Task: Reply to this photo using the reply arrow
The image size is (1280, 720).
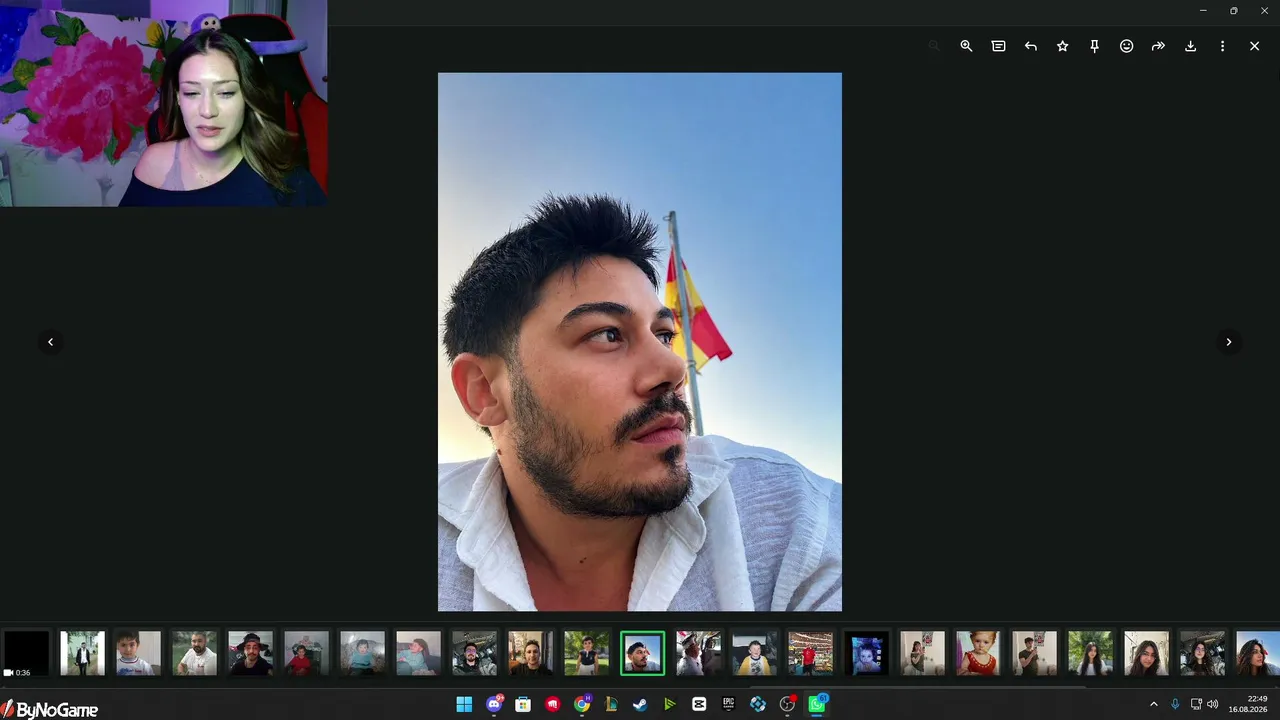Action: pyautogui.click(x=1030, y=46)
